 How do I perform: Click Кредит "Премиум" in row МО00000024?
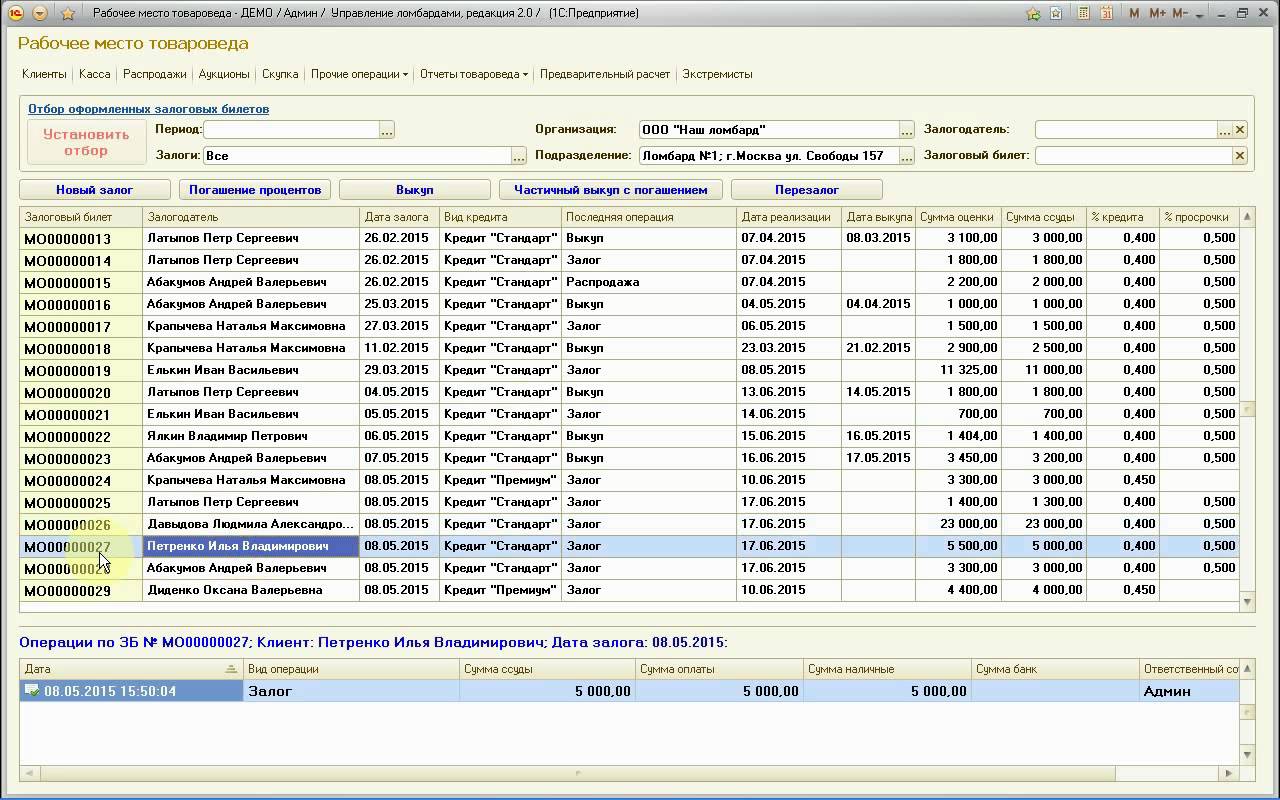(500, 480)
